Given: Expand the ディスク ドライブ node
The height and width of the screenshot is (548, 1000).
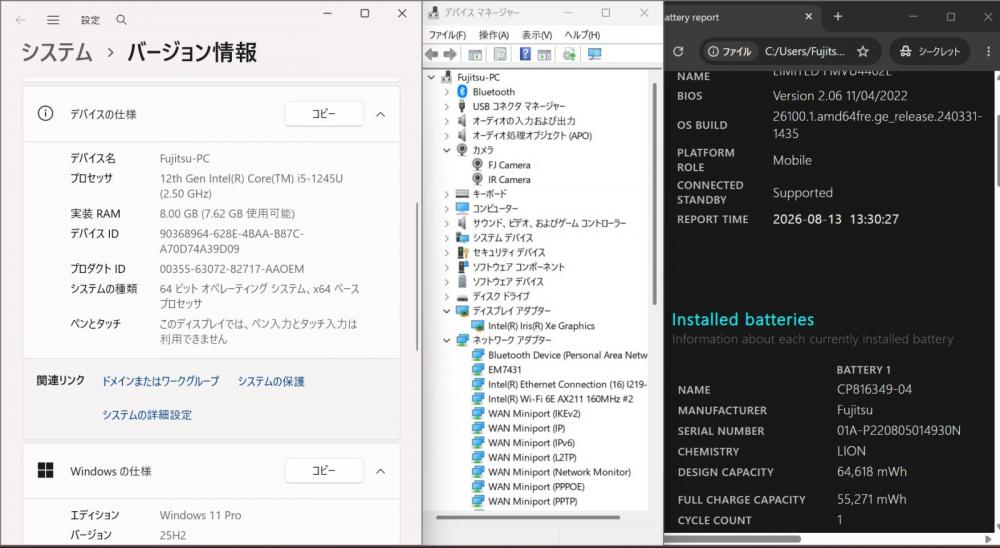Looking at the screenshot, I should 446,296.
